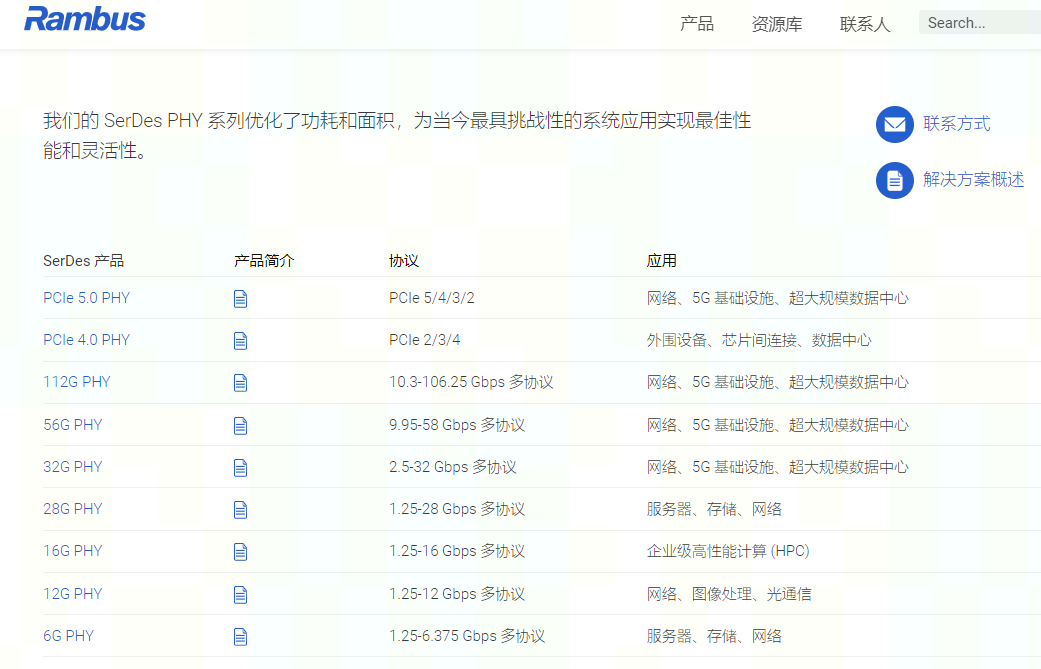Open product brief icon for 12G PHY
This screenshot has height=669, width=1041.
tap(240, 595)
